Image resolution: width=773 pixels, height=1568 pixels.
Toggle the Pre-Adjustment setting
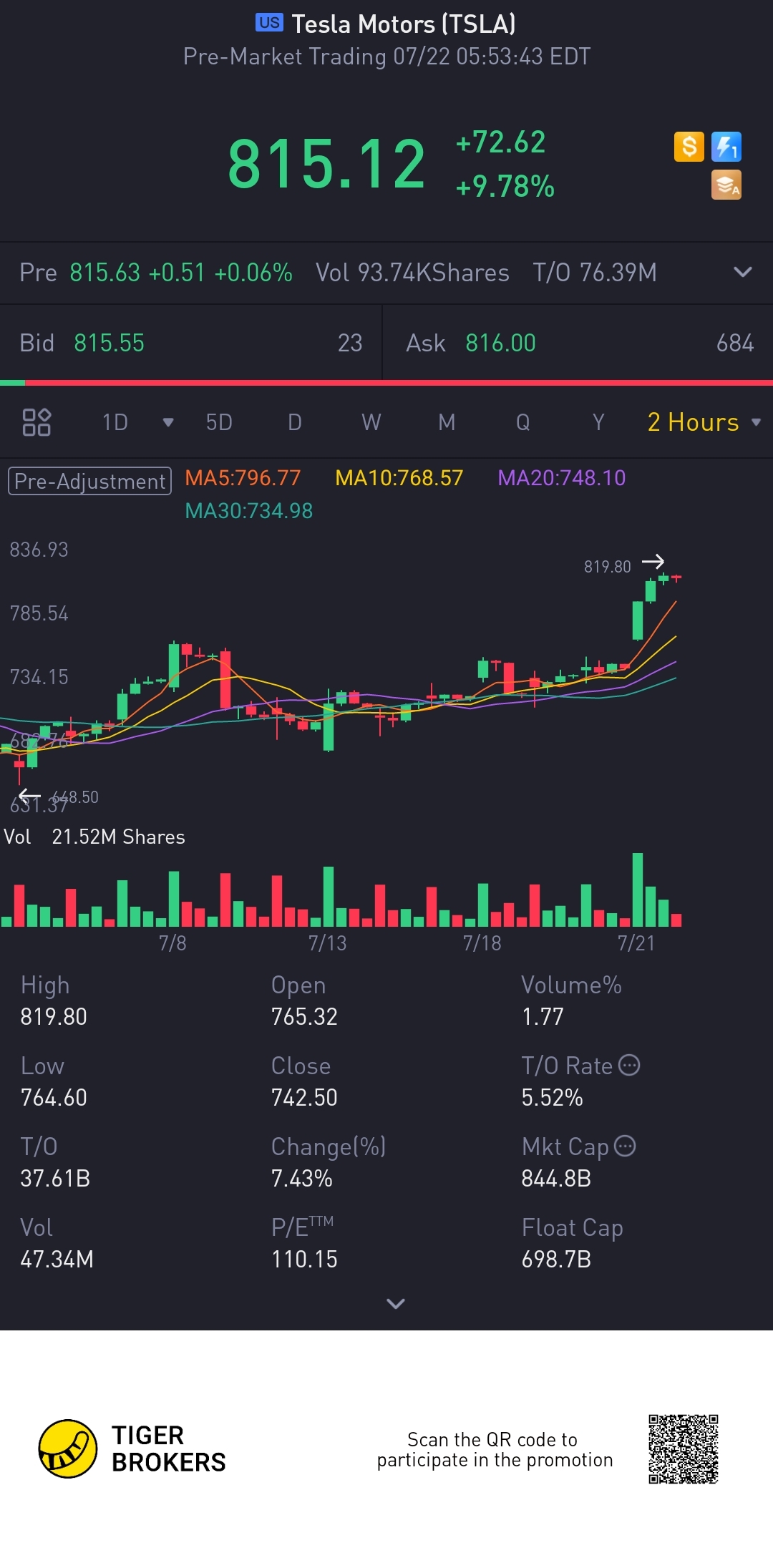click(89, 481)
